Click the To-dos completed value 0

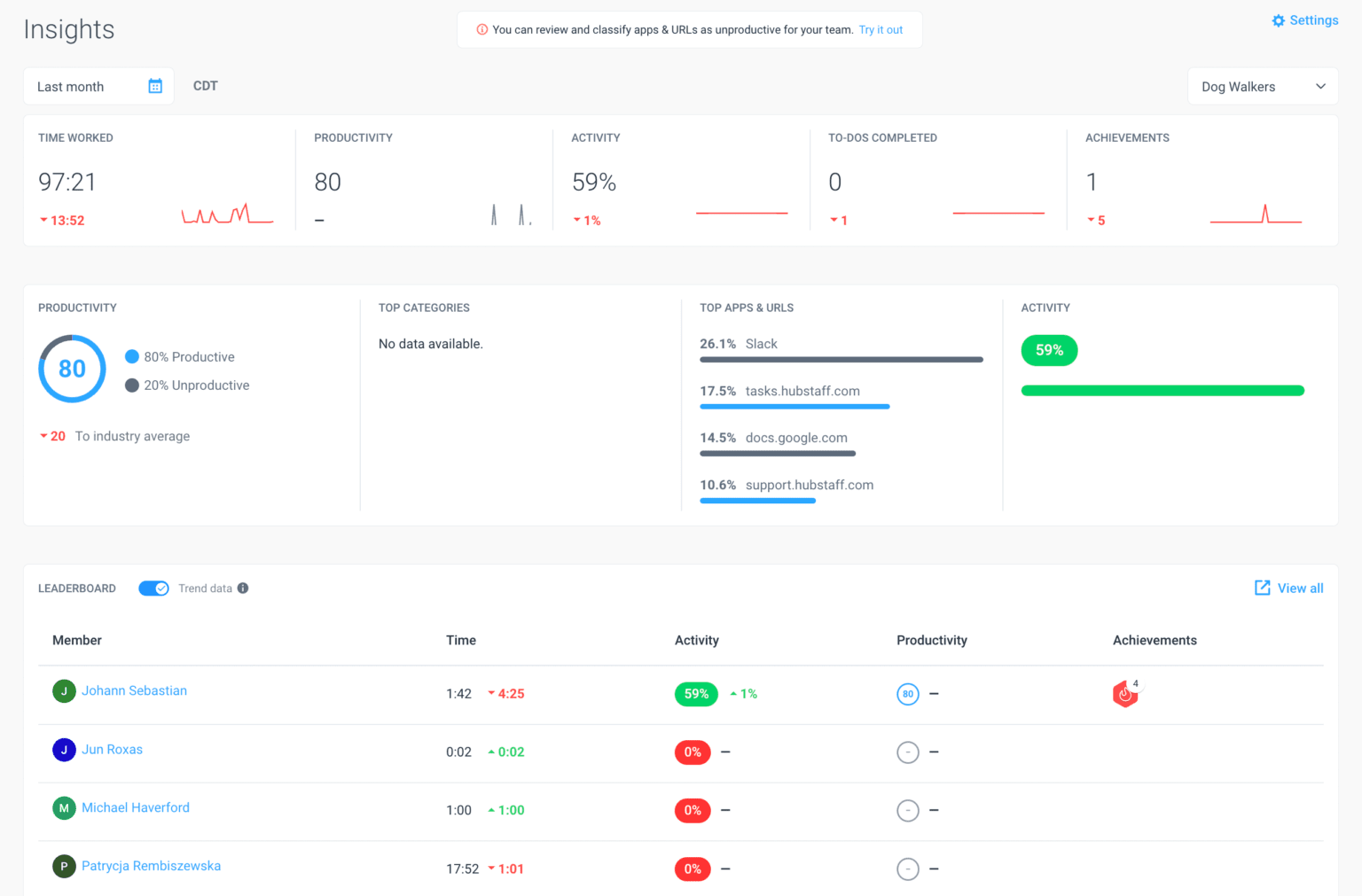[834, 182]
